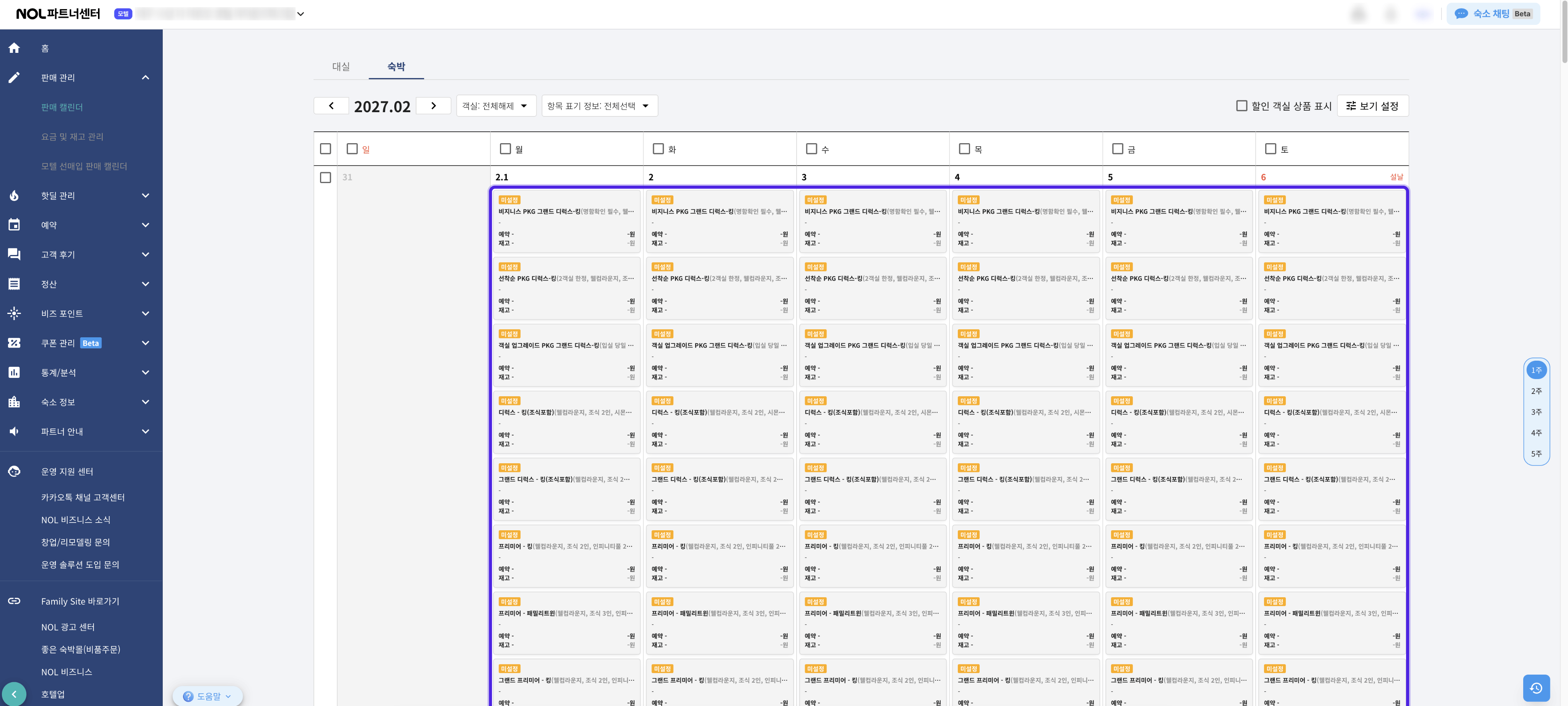Expand the 예약 menu chevron
This screenshot has height=706, width=1568.
[145, 225]
